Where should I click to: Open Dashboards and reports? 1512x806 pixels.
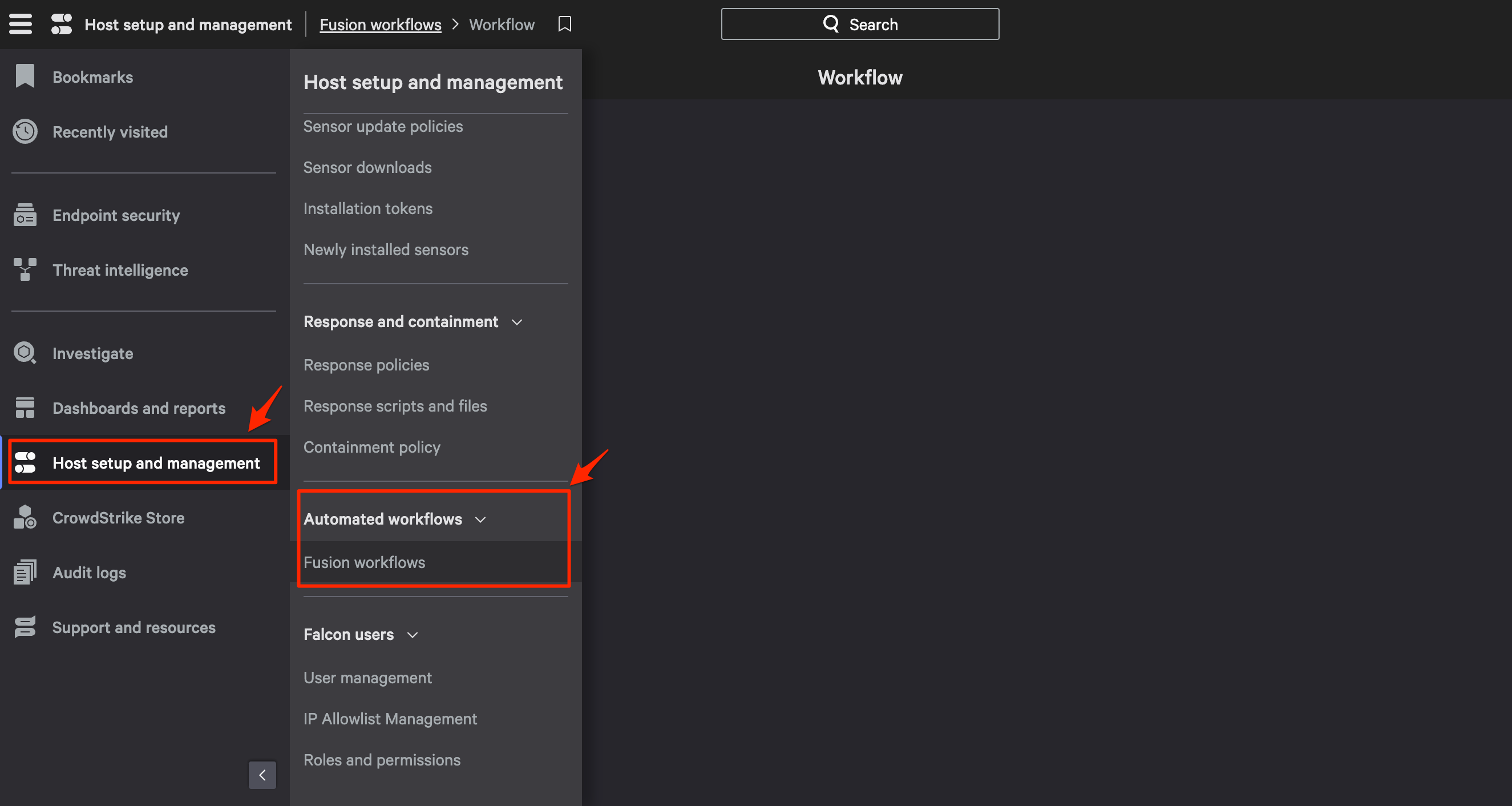(139, 408)
